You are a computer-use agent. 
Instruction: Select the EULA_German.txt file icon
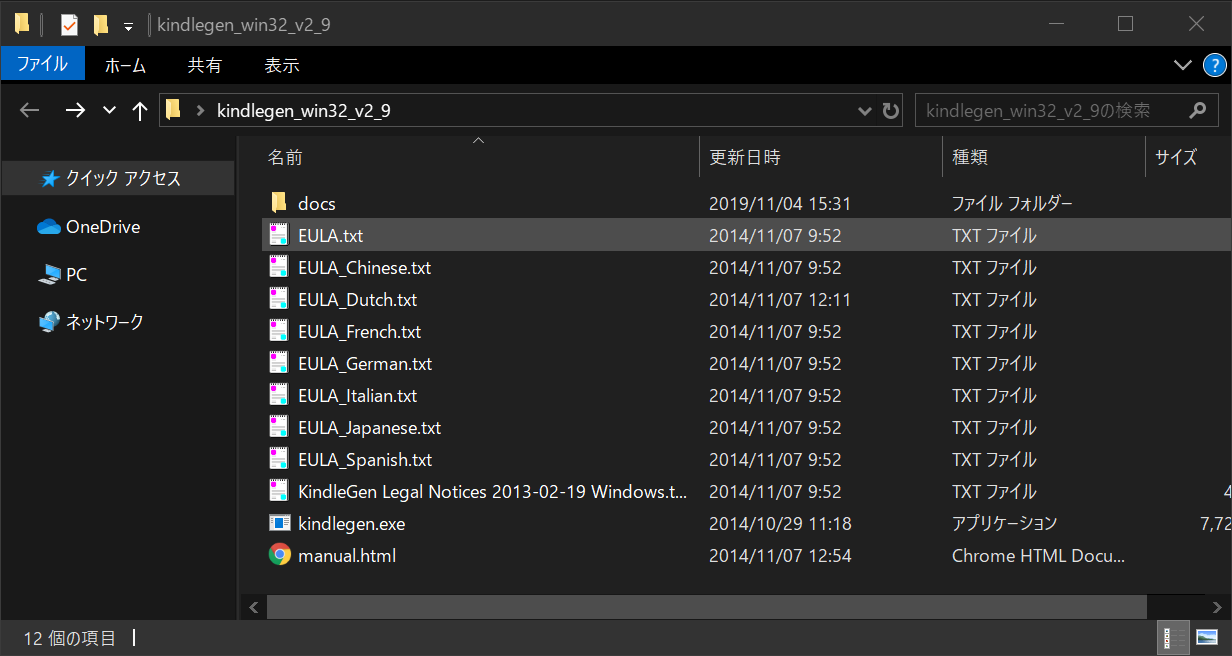[279, 363]
